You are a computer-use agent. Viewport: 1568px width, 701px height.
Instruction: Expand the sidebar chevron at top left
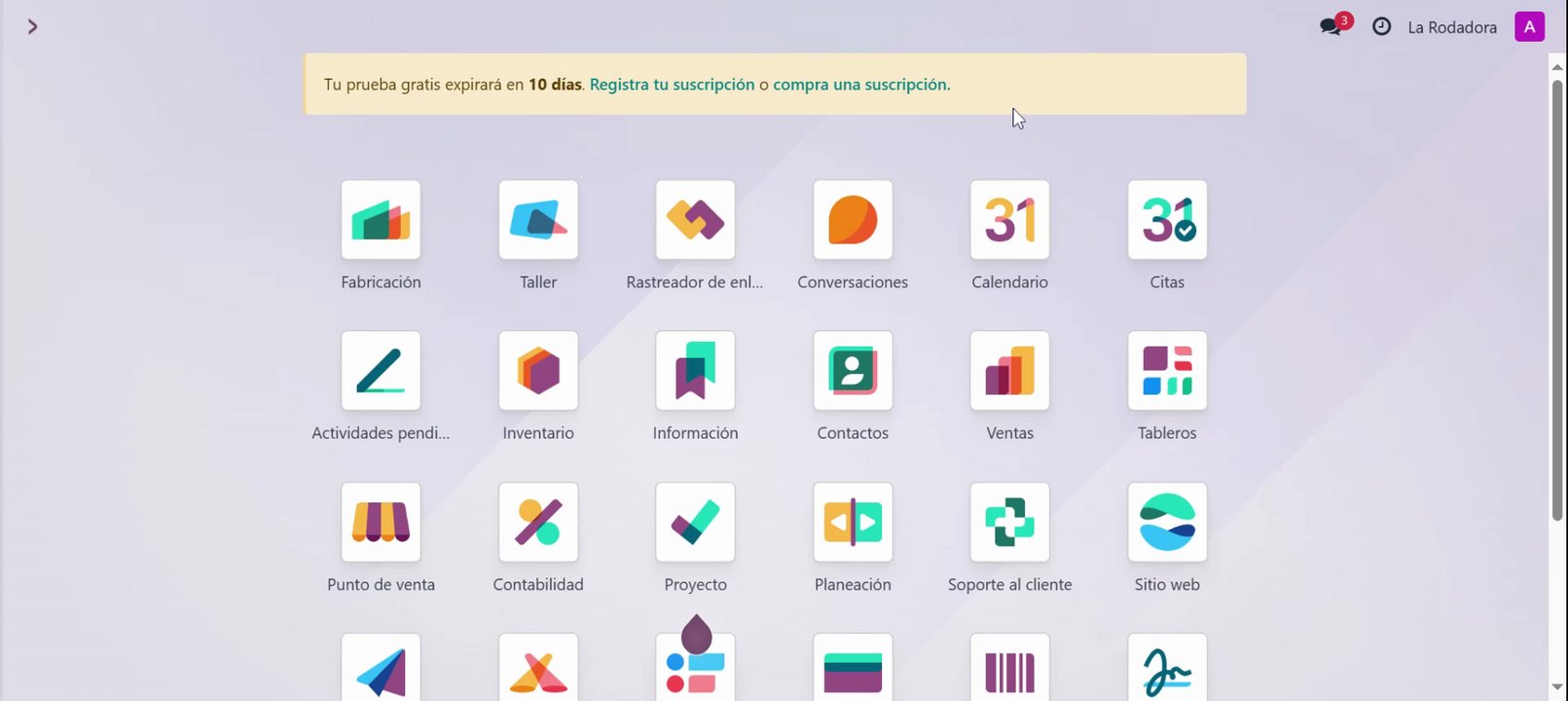tap(32, 26)
